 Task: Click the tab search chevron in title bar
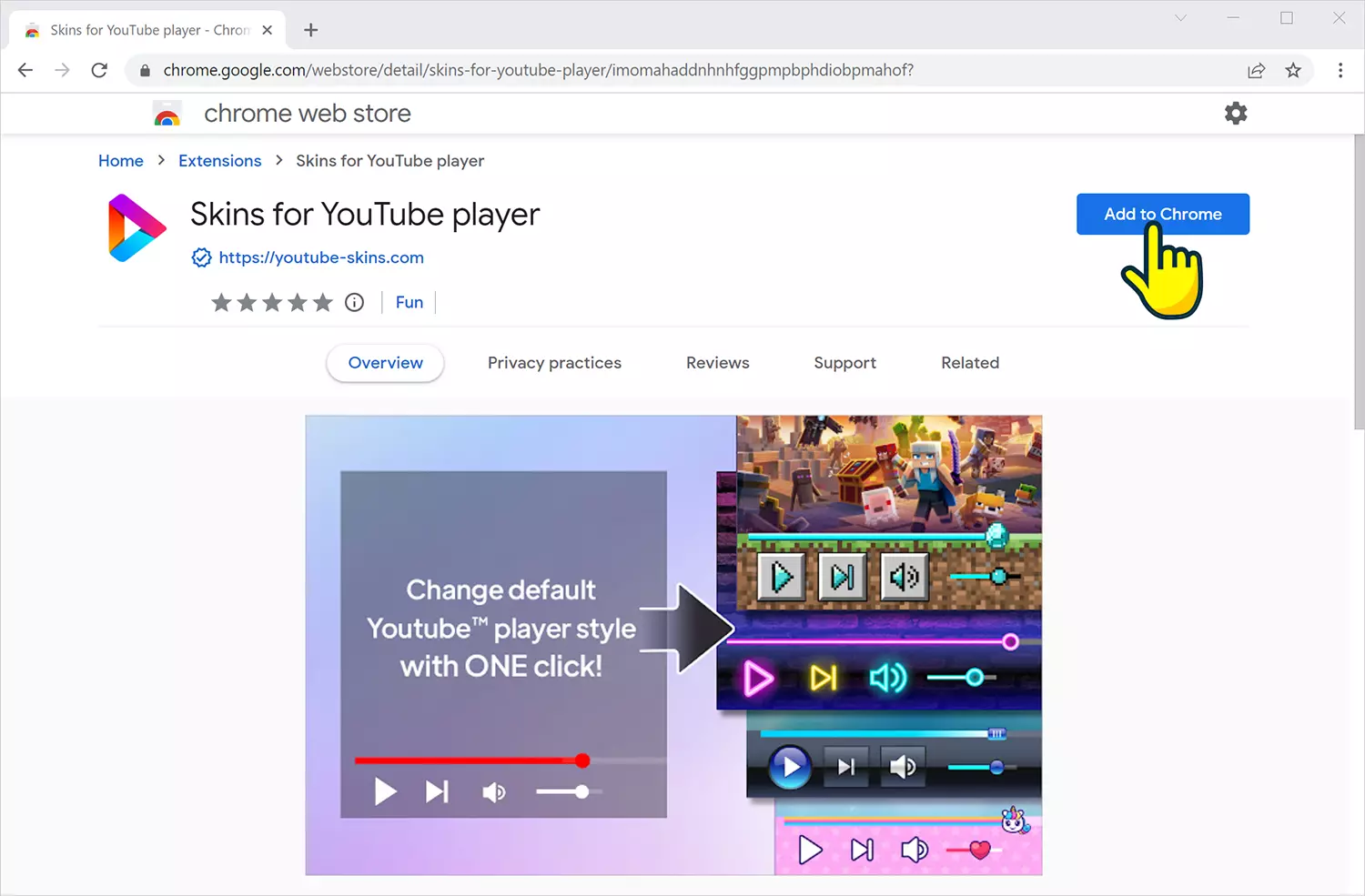(x=1180, y=18)
